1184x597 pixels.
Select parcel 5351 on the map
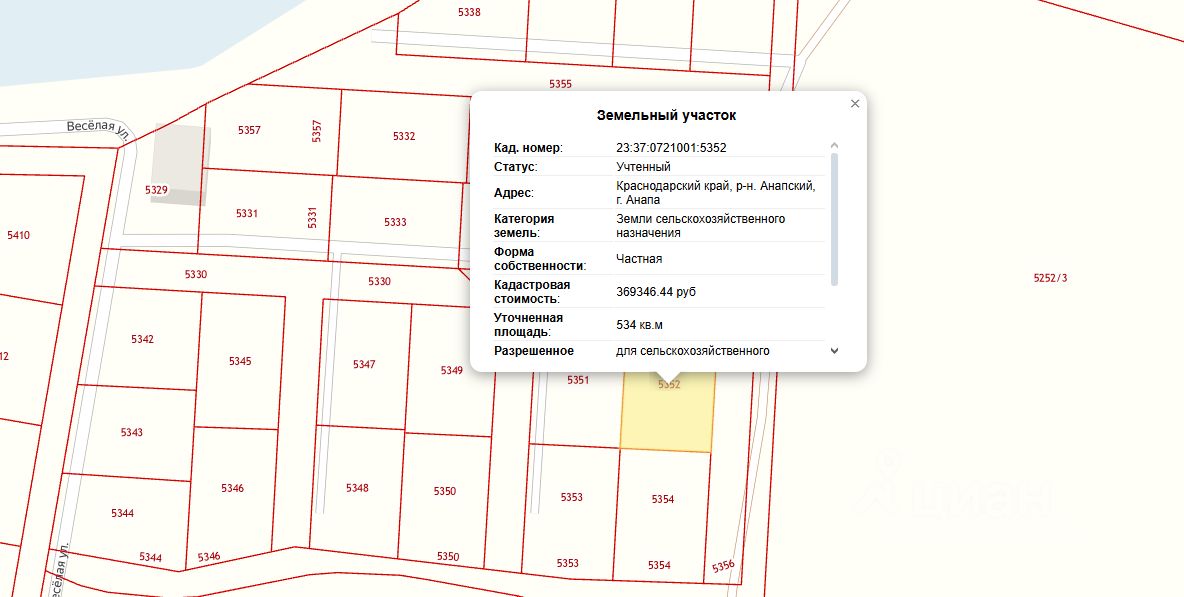click(x=578, y=380)
